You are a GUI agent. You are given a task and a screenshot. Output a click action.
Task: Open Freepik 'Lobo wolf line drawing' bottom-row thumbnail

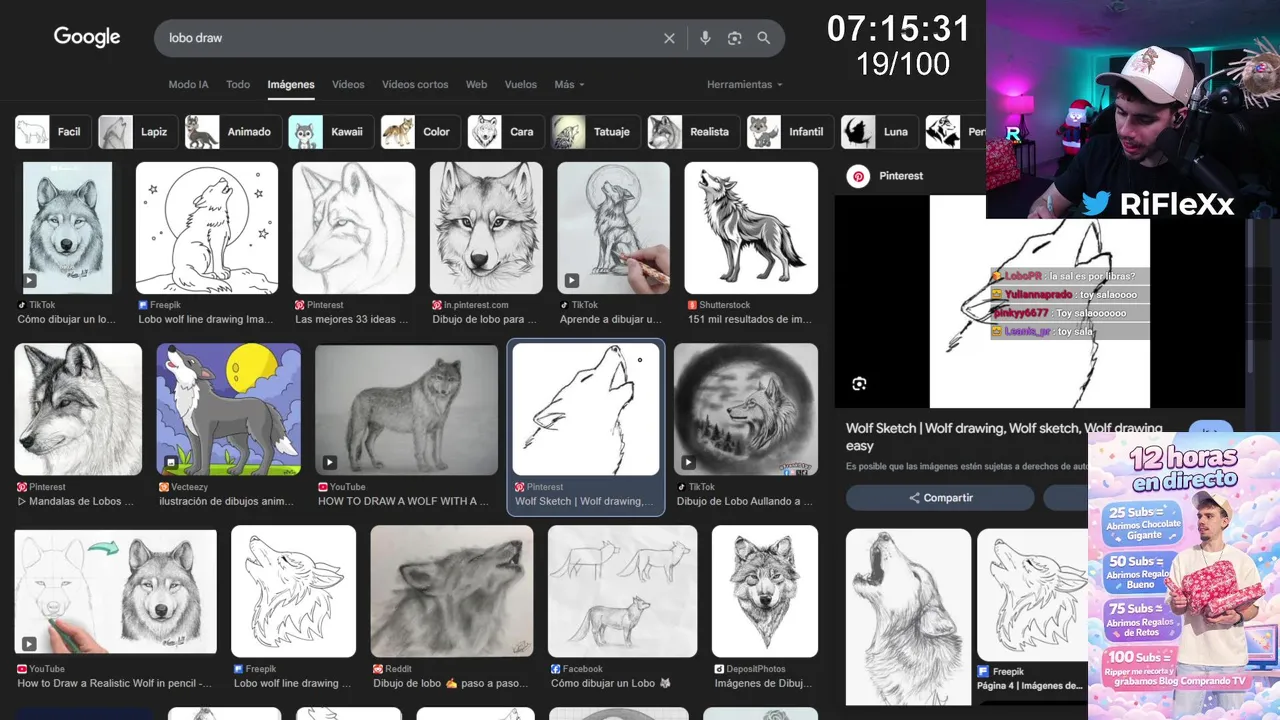tap(294, 591)
